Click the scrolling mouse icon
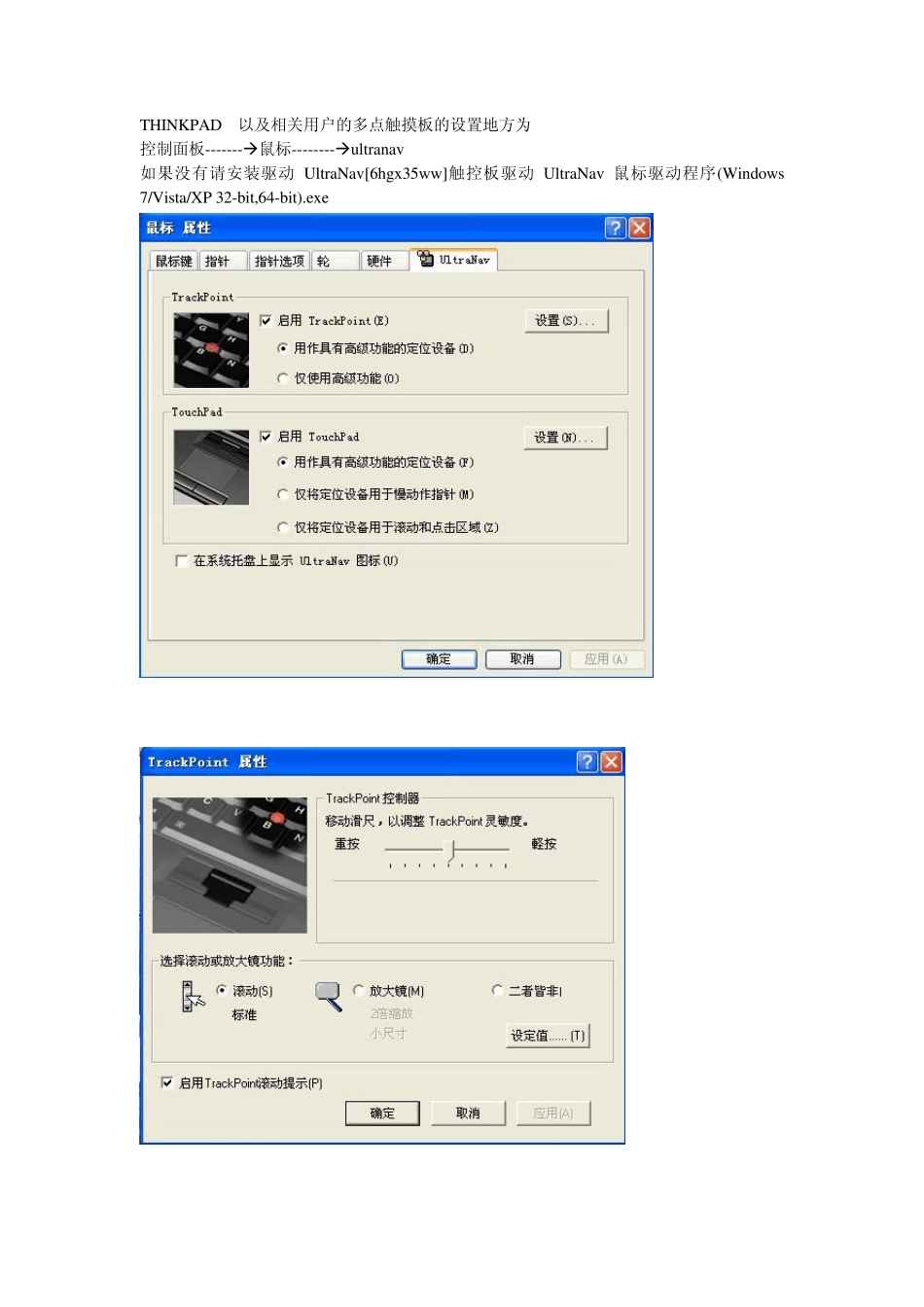Screen dimensions: 924x1307 tap(193, 997)
